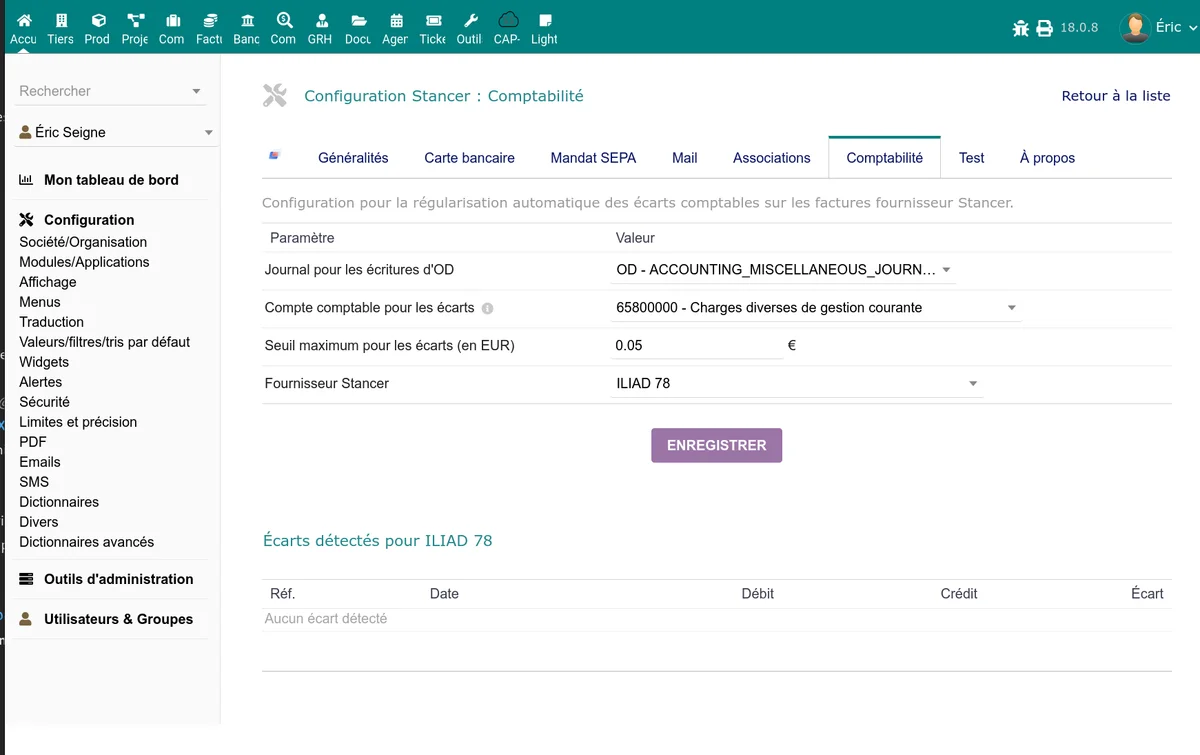This screenshot has height=755, width=1200.
Task: Open the Widgets sidebar entry
Action: pos(44,362)
